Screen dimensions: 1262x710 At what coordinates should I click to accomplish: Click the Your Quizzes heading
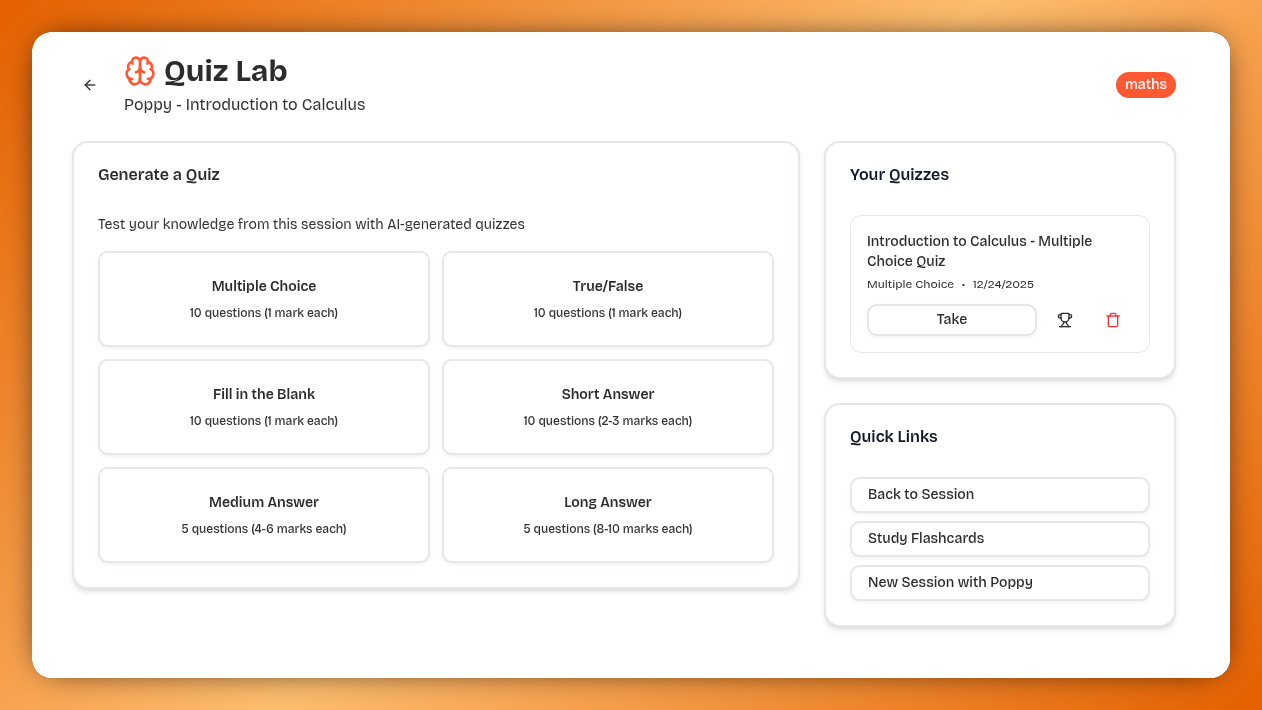(899, 174)
